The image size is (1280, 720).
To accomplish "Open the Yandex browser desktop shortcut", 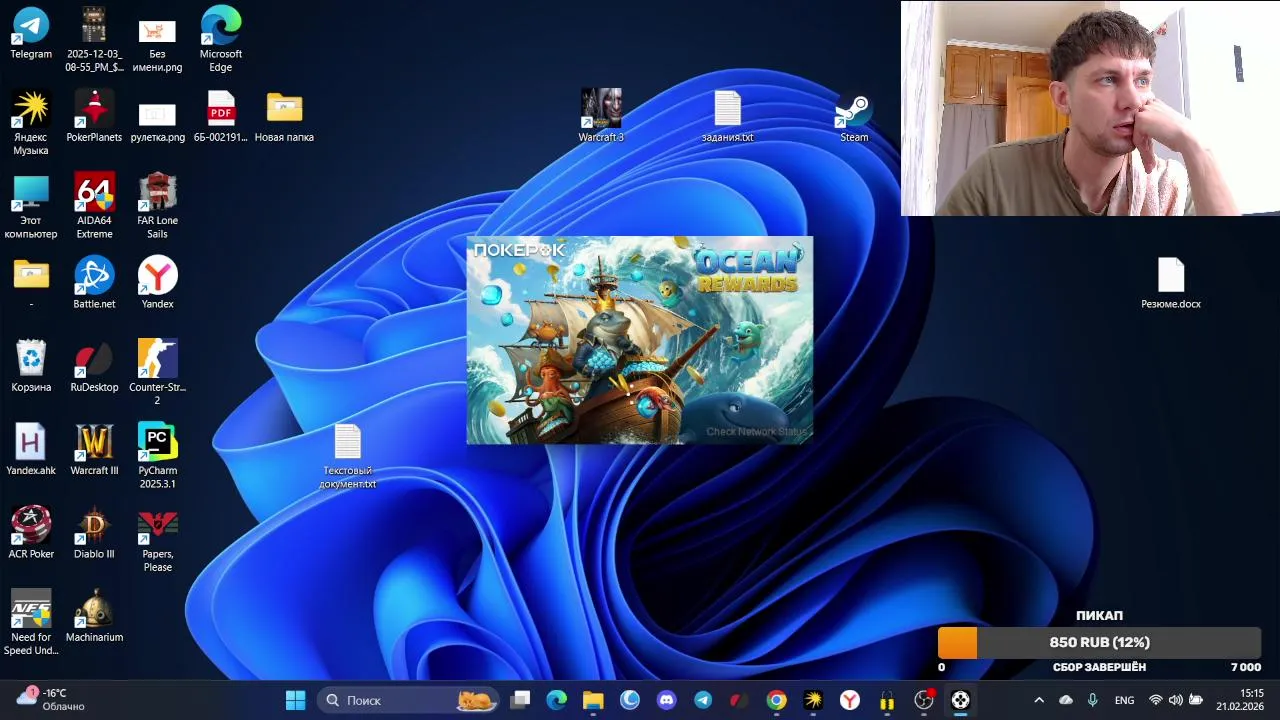I will click(x=157, y=283).
